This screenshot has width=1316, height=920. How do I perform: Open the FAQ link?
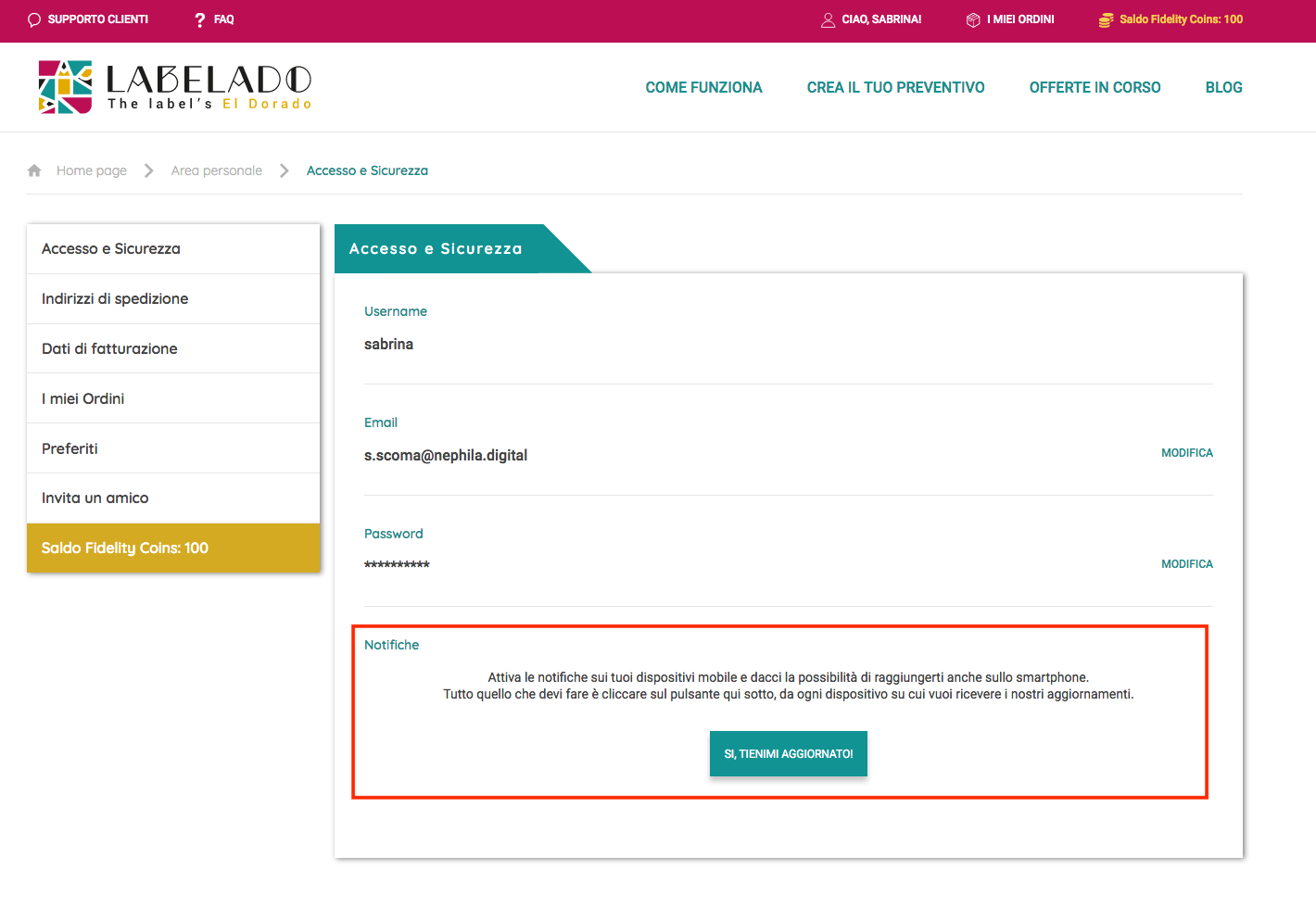tap(224, 19)
